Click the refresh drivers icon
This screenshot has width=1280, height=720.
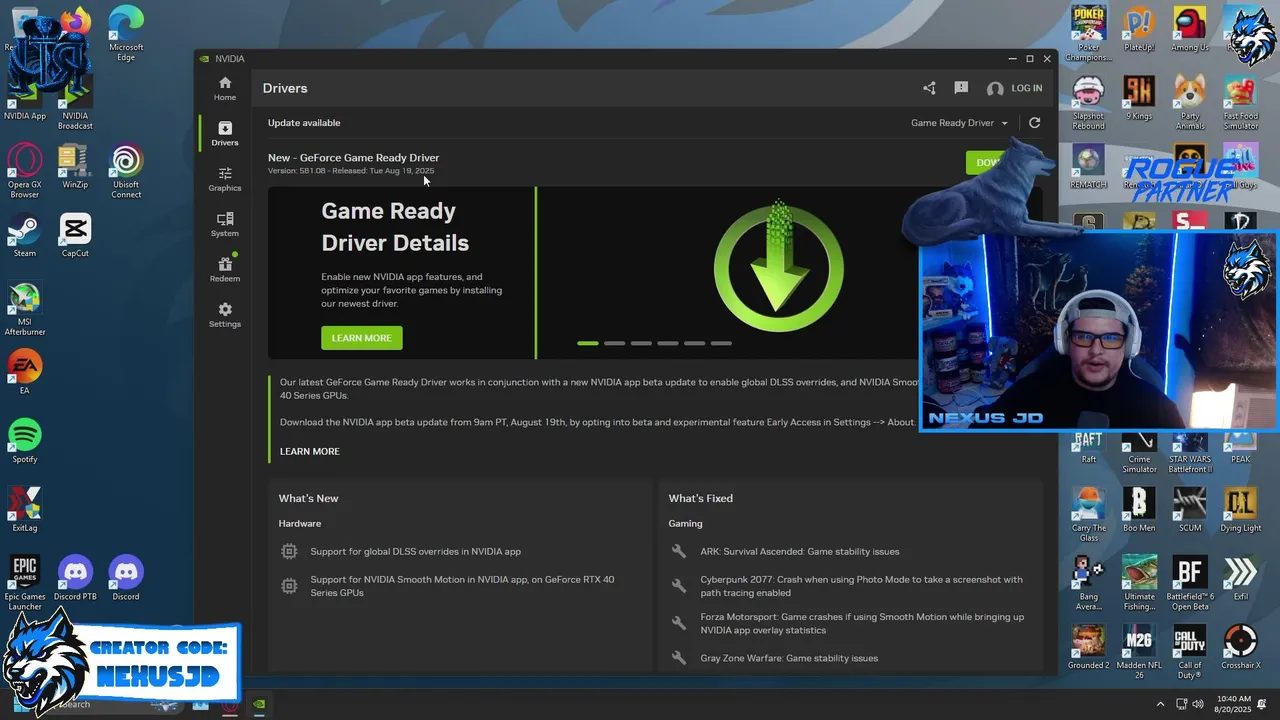click(x=1034, y=123)
